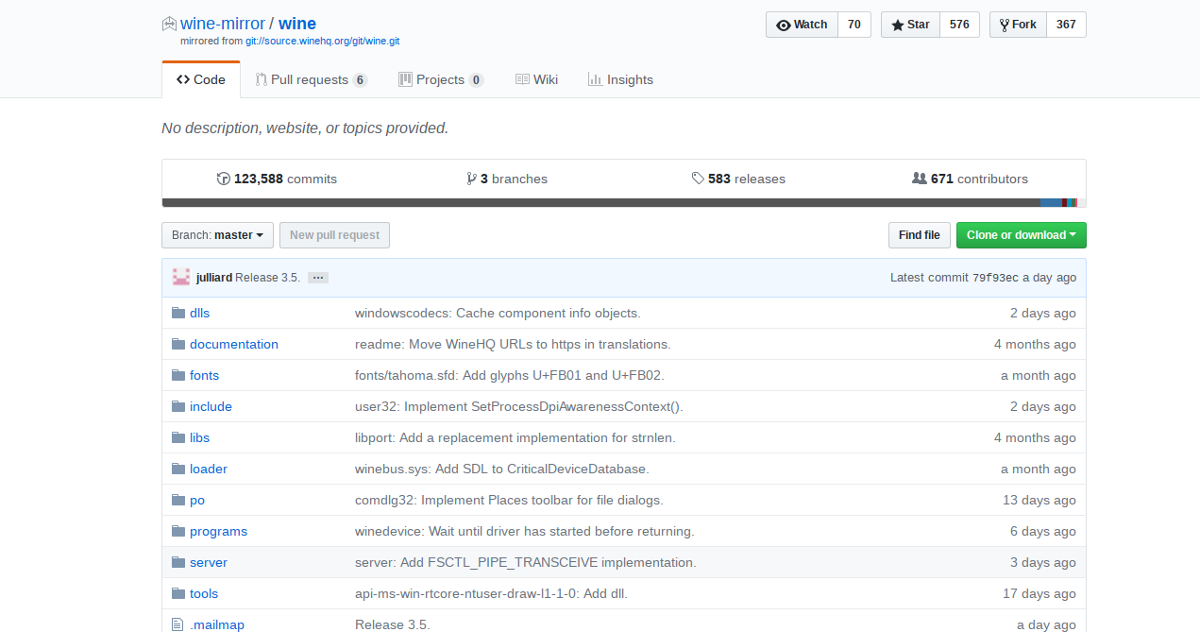This screenshot has width=1200, height=632.
Task: Open the po folder link
Action: pos(197,500)
